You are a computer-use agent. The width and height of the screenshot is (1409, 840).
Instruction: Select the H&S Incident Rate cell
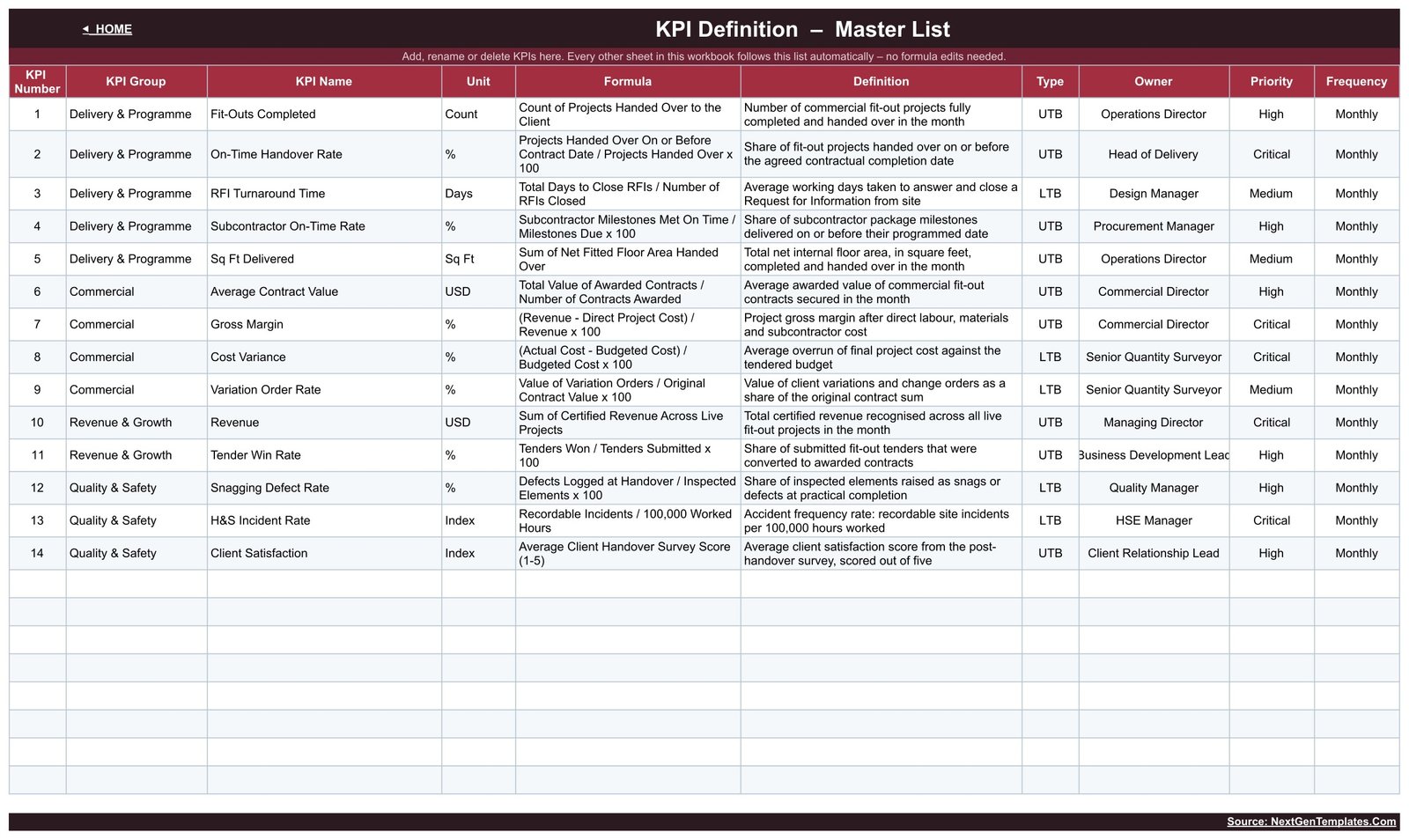click(324, 520)
